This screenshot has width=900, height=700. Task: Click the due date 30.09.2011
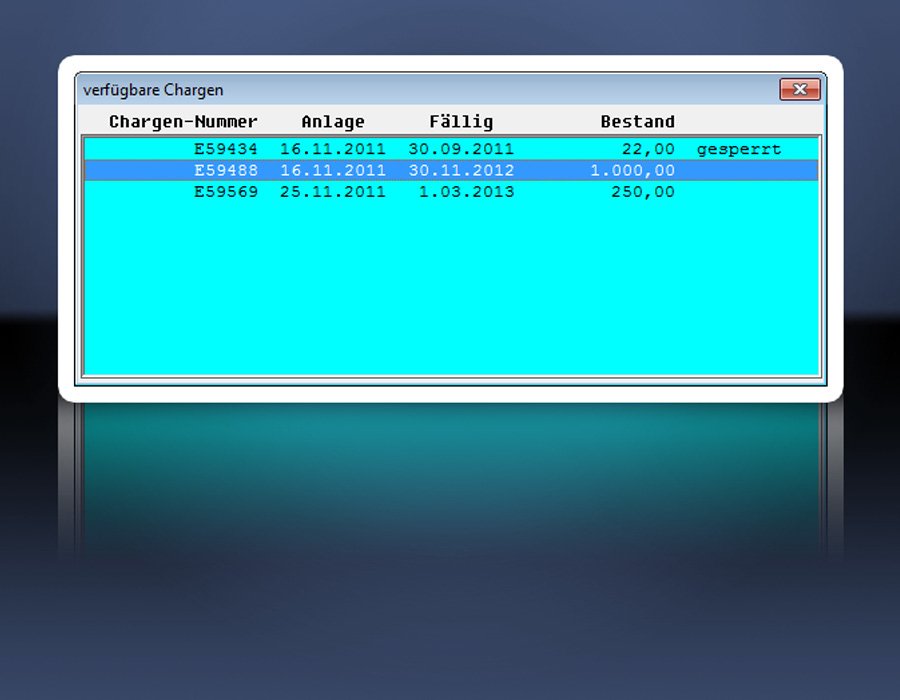point(461,149)
